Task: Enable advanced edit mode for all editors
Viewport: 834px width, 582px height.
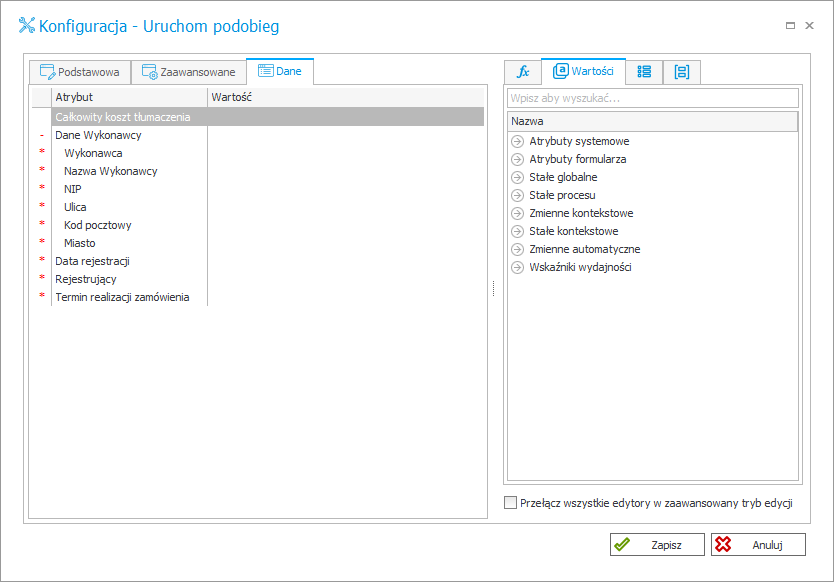Action: coord(510,503)
